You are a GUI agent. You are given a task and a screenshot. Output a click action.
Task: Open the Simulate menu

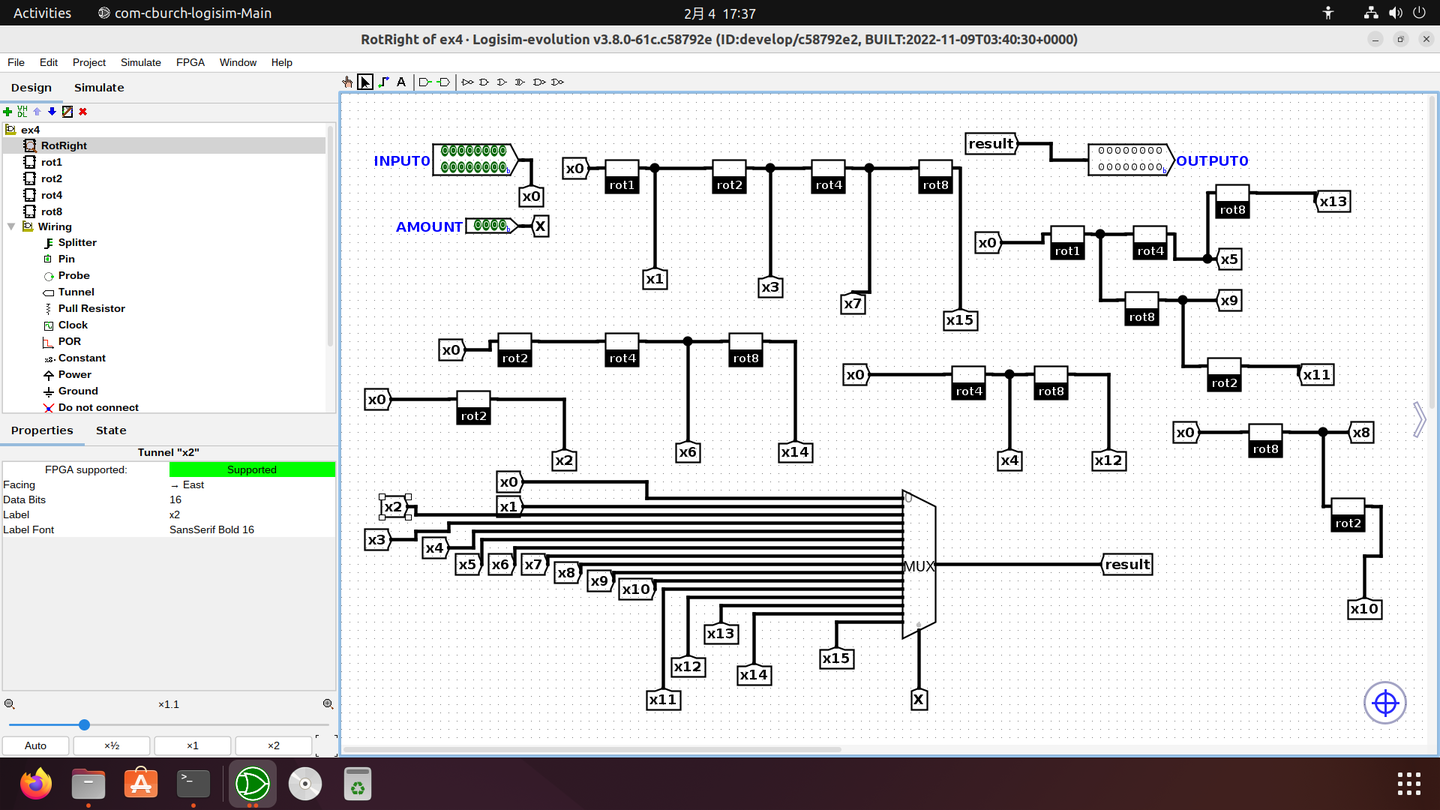[140, 62]
